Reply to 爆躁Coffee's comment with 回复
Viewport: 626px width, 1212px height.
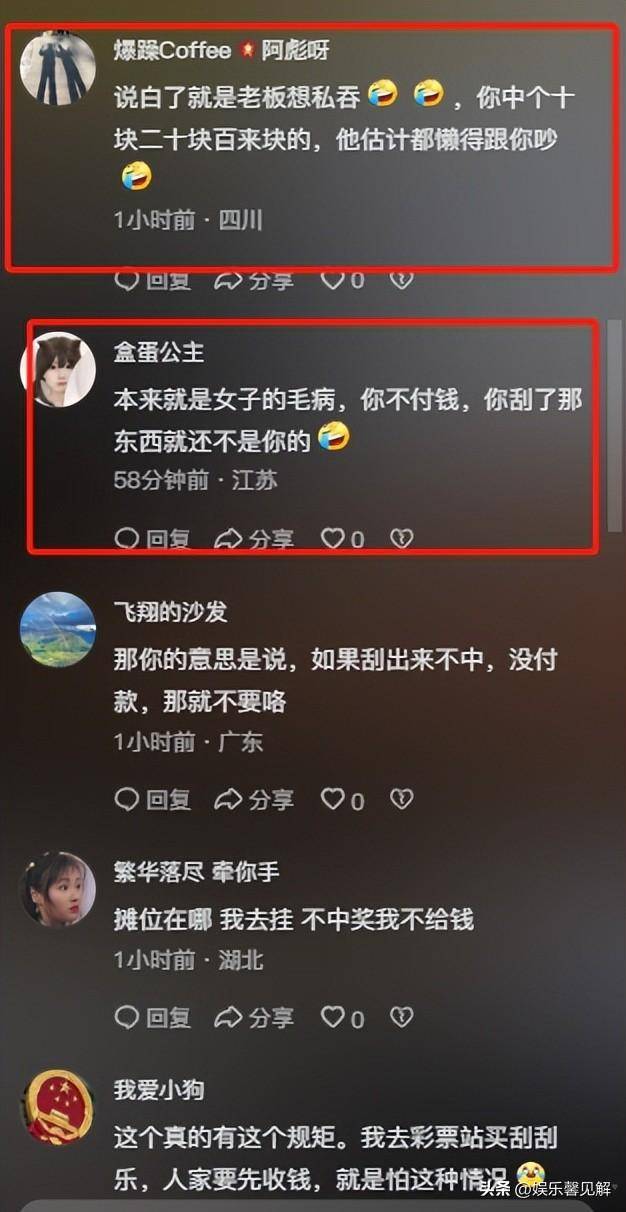pyautogui.click(x=152, y=280)
